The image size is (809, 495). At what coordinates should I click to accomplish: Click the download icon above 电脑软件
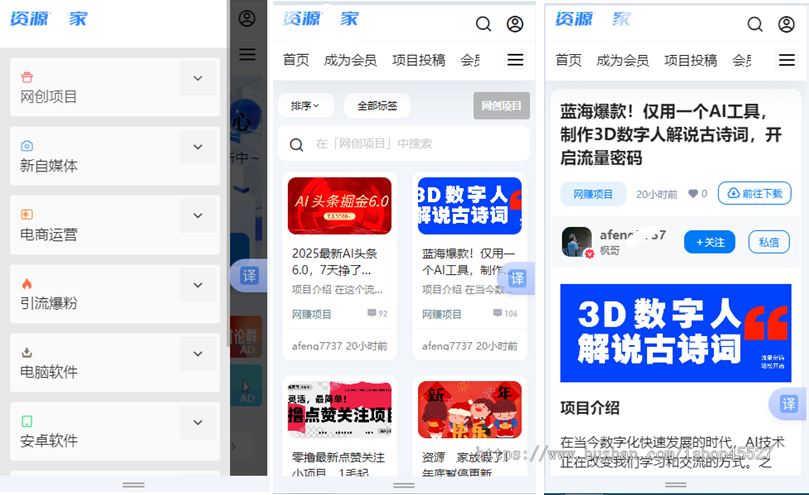click(27, 353)
